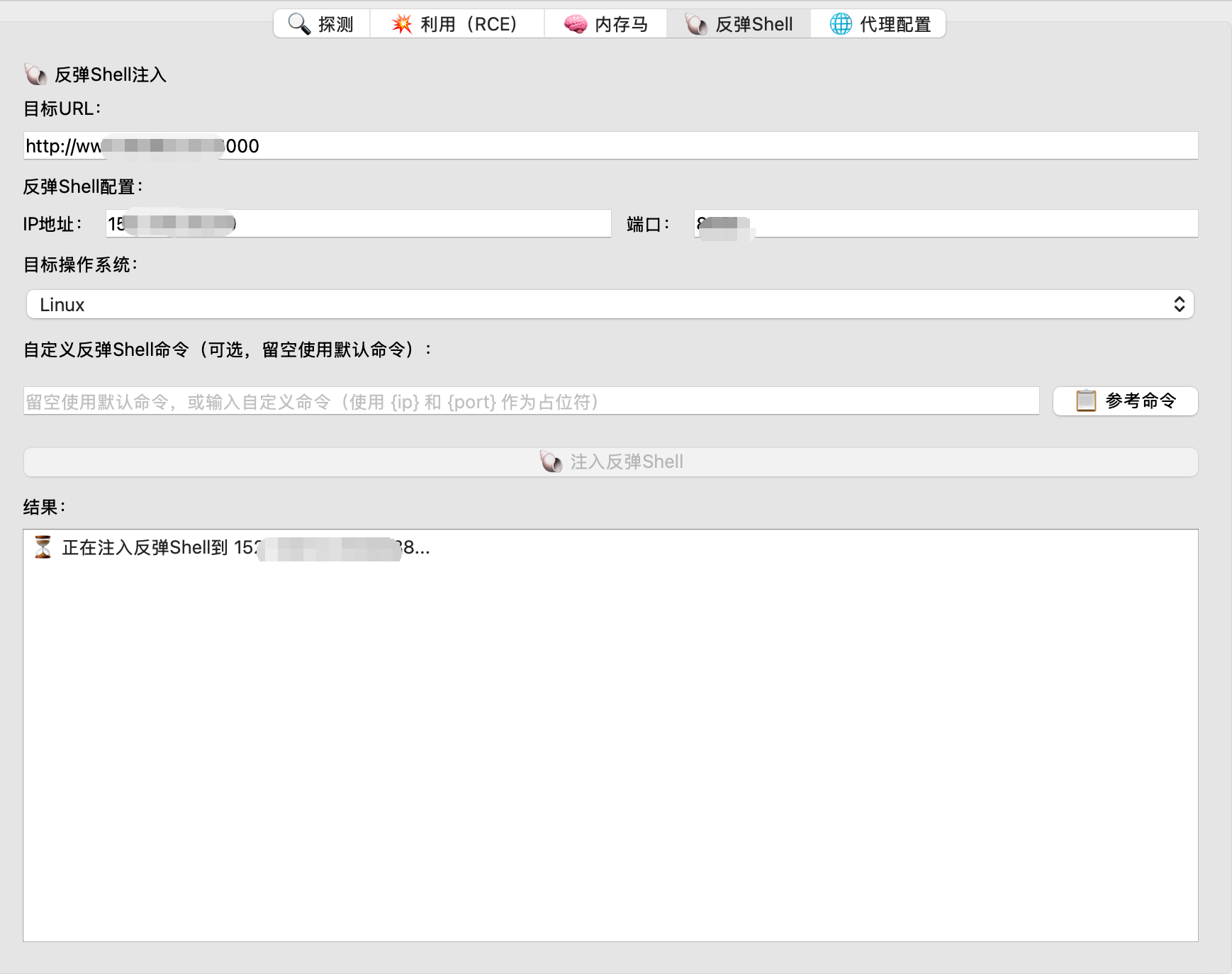Click the shell icon next to the 反弹Shell注入 heading

35,74
